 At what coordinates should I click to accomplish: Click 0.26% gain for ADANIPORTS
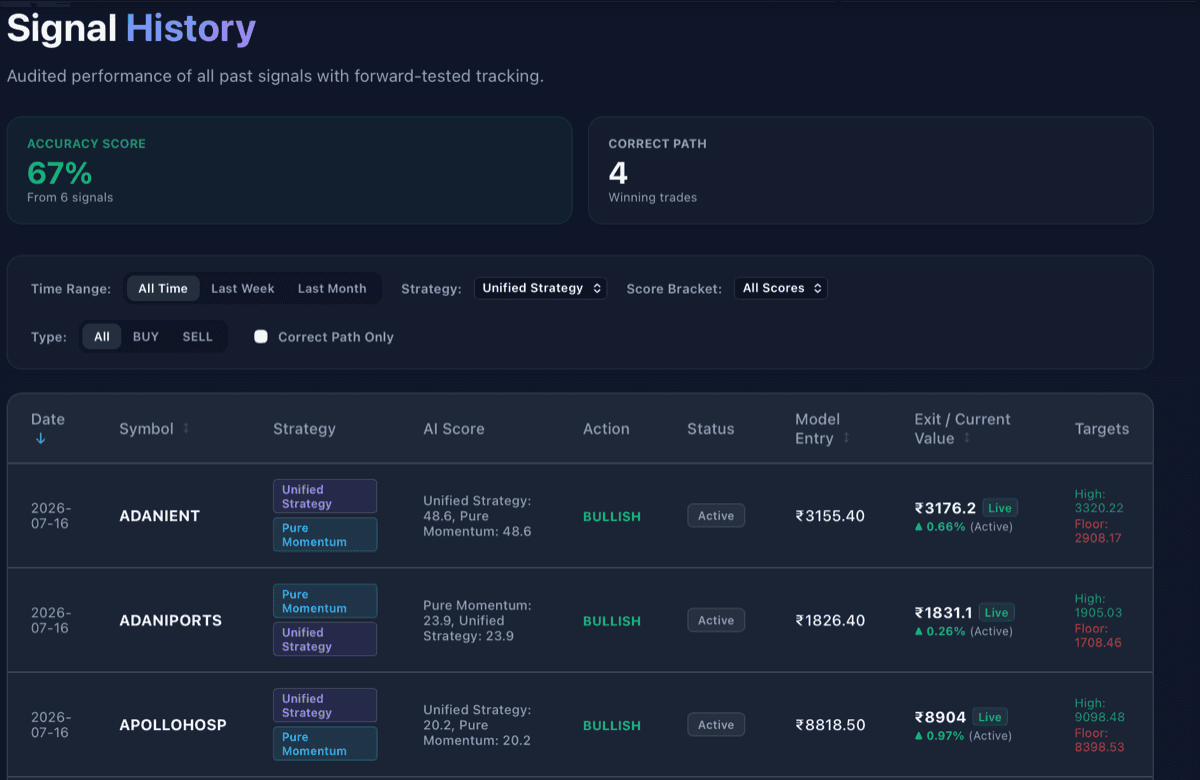[x=940, y=631]
